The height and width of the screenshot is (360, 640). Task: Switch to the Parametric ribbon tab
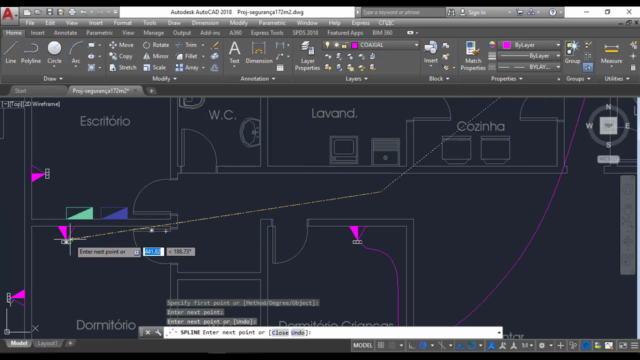pos(99,33)
